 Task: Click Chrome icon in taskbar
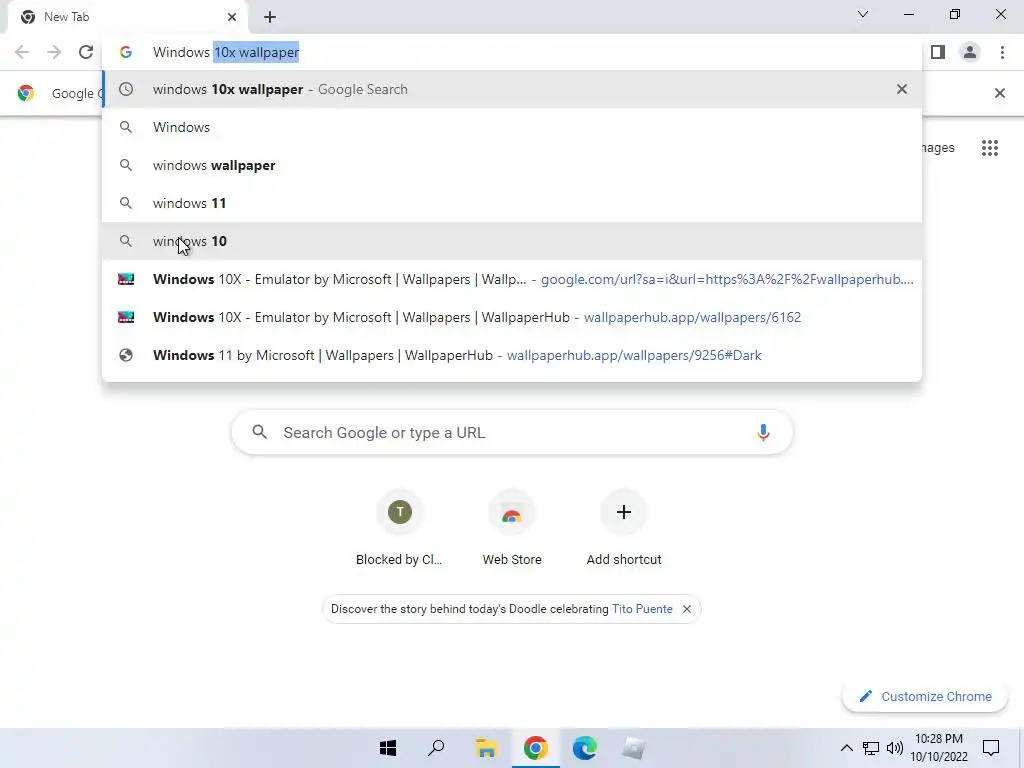[x=536, y=748]
